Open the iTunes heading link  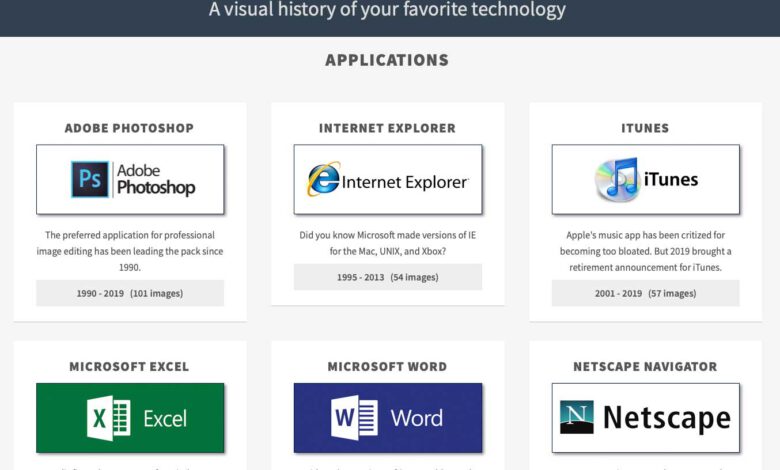coord(645,128)
